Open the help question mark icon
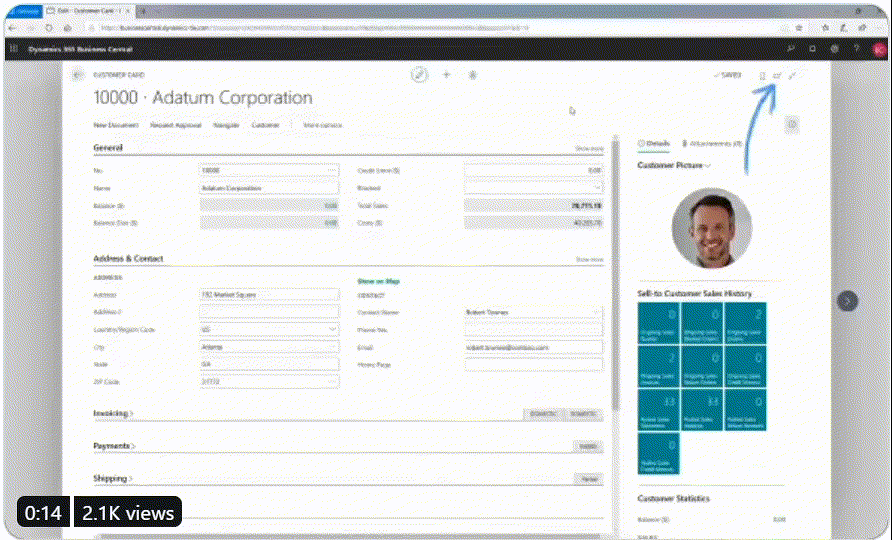The height and width of the screenshot is (540, 892). point(856,49)
